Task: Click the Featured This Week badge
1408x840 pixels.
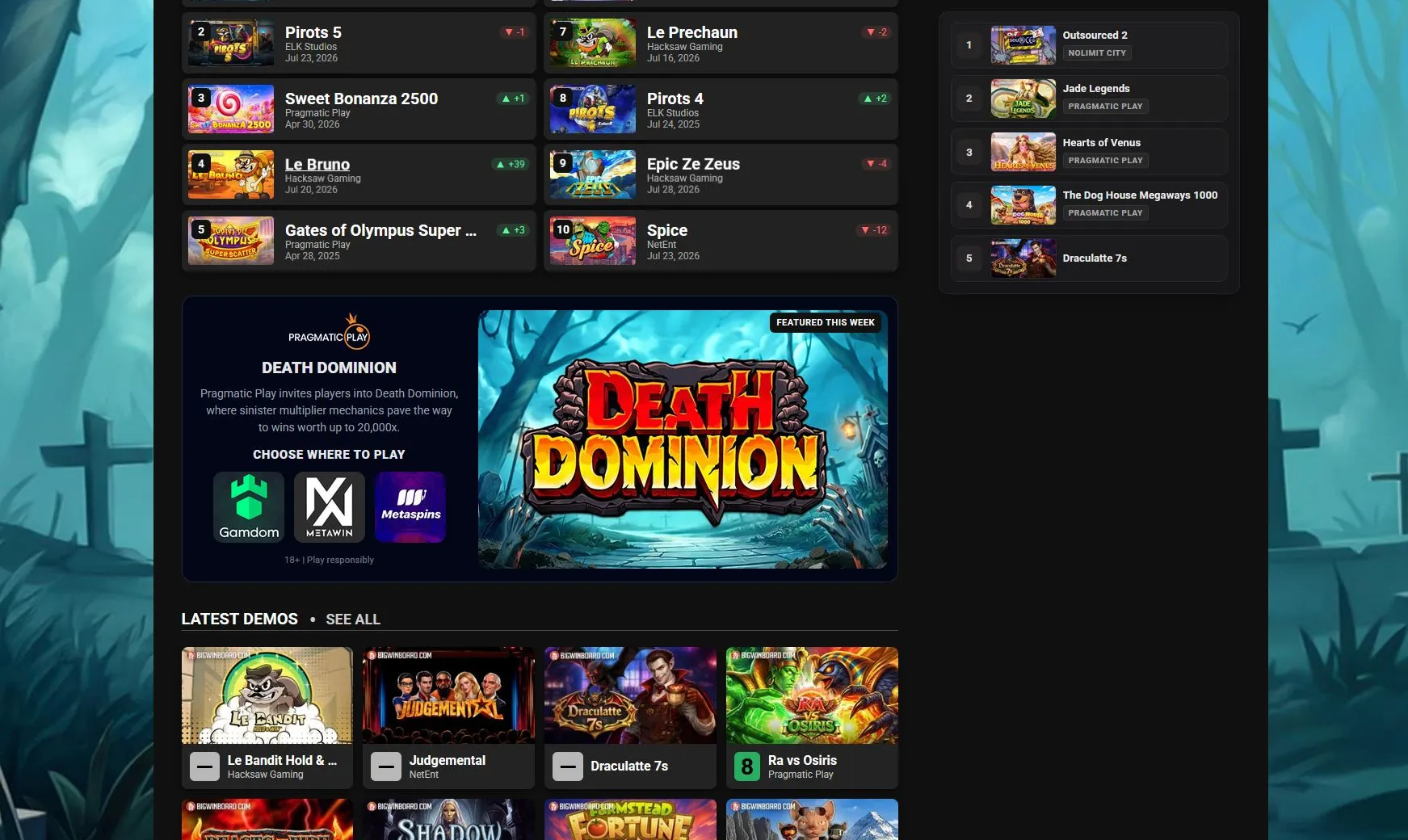Action: 826,322
